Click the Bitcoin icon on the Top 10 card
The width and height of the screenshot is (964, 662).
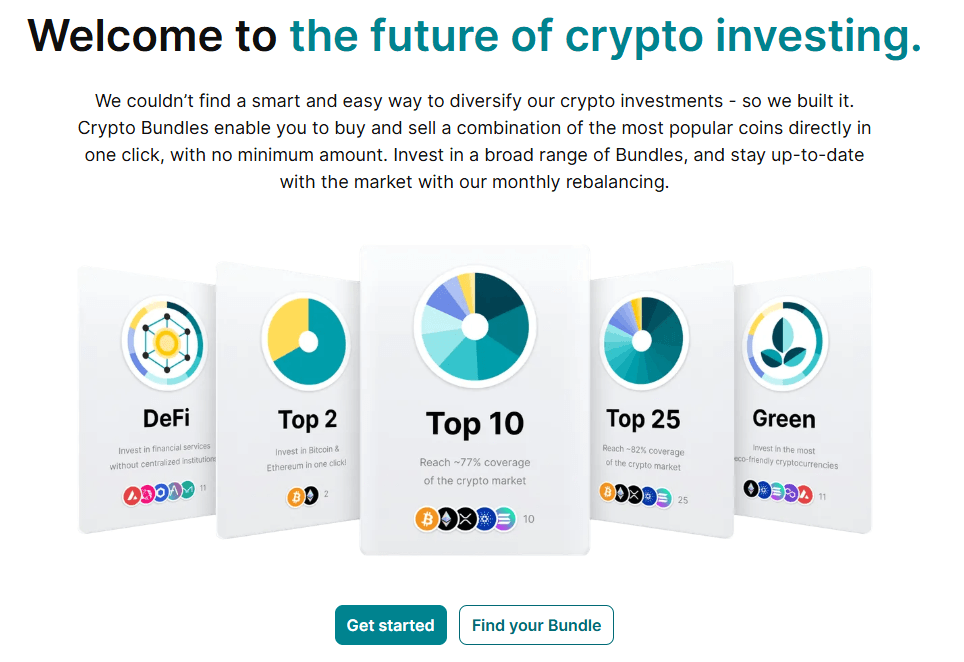pos(426,519)
